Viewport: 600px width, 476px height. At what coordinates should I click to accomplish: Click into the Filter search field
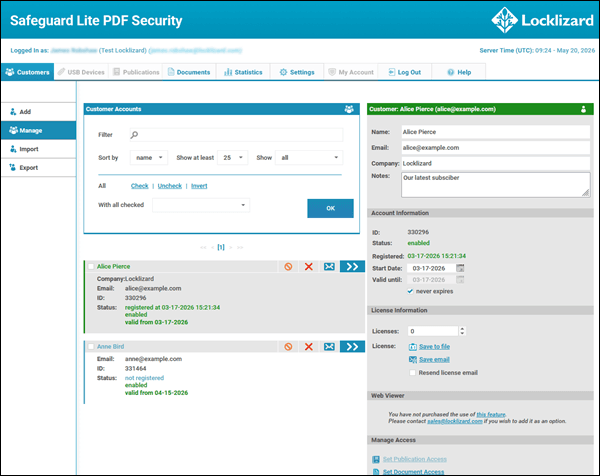click(236, 135)
